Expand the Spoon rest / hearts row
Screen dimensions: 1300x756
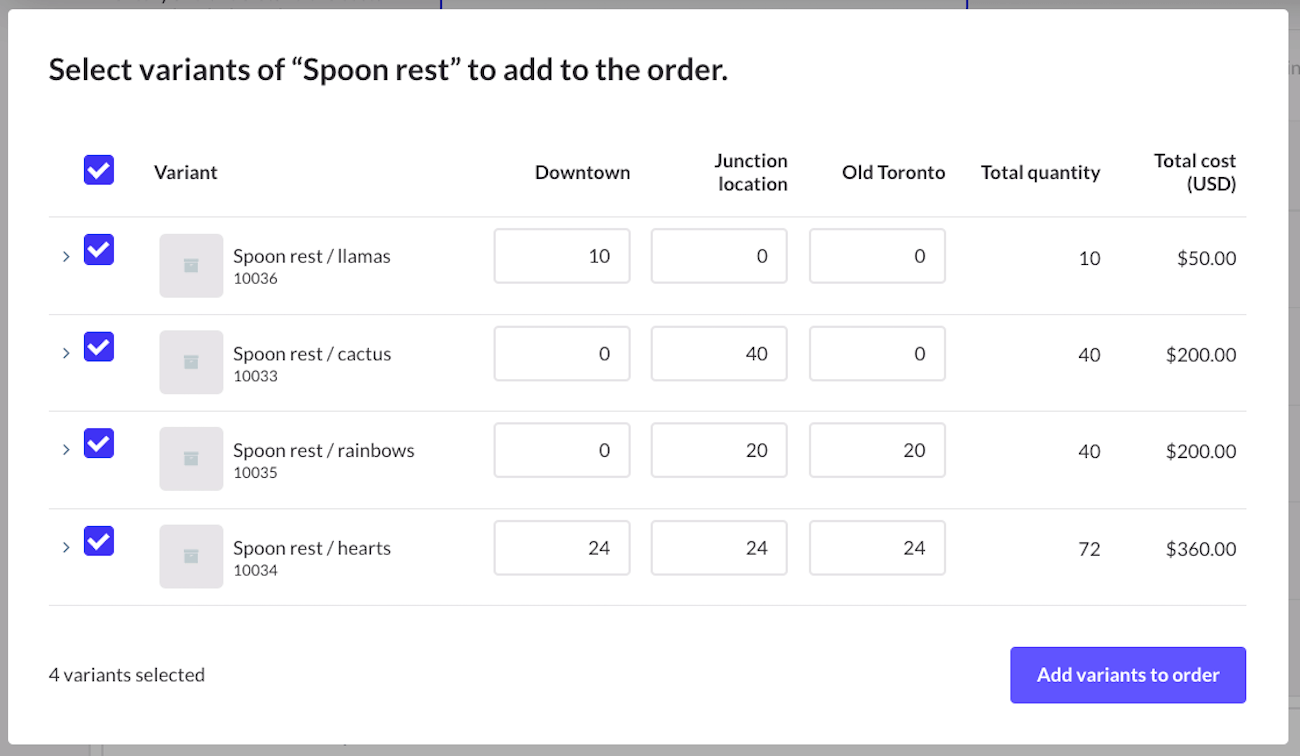(65, 547)
